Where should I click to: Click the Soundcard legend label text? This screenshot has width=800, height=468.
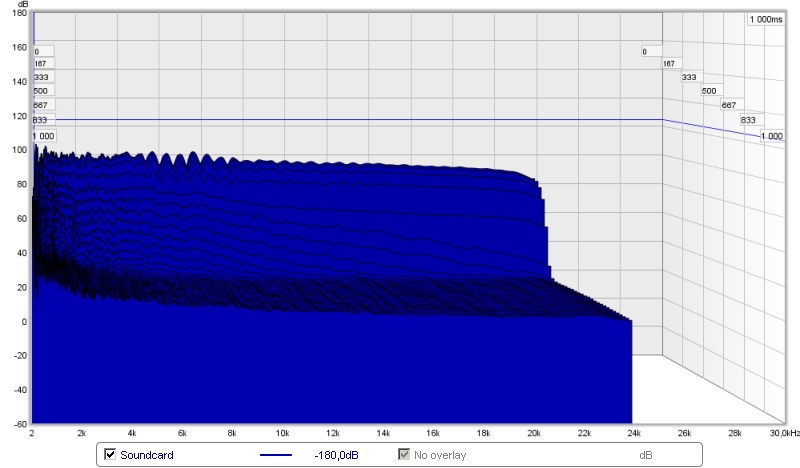pyautogui.click(x=146, y=455)
